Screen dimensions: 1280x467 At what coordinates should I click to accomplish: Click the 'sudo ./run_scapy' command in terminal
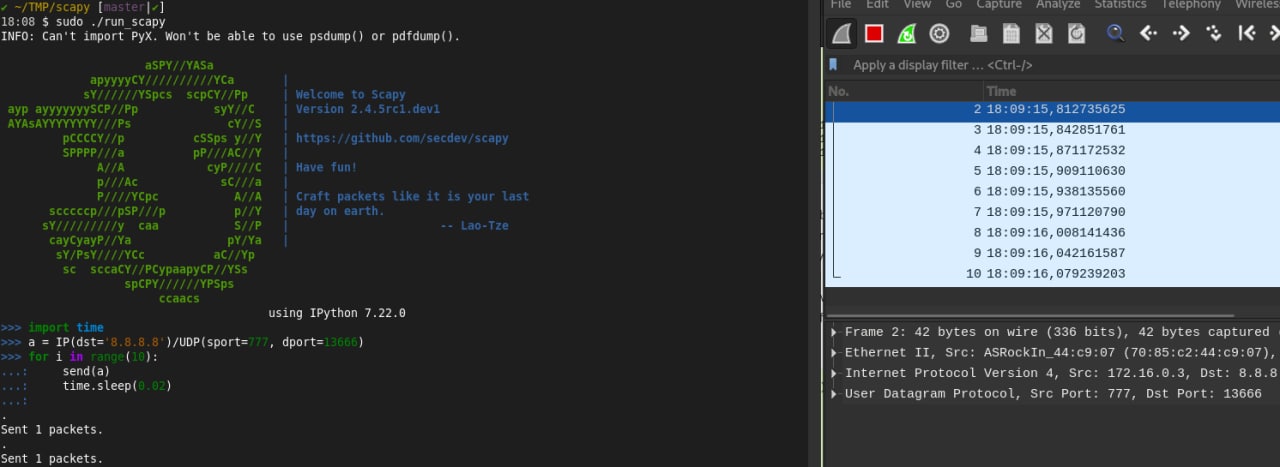tap(111, 22)
